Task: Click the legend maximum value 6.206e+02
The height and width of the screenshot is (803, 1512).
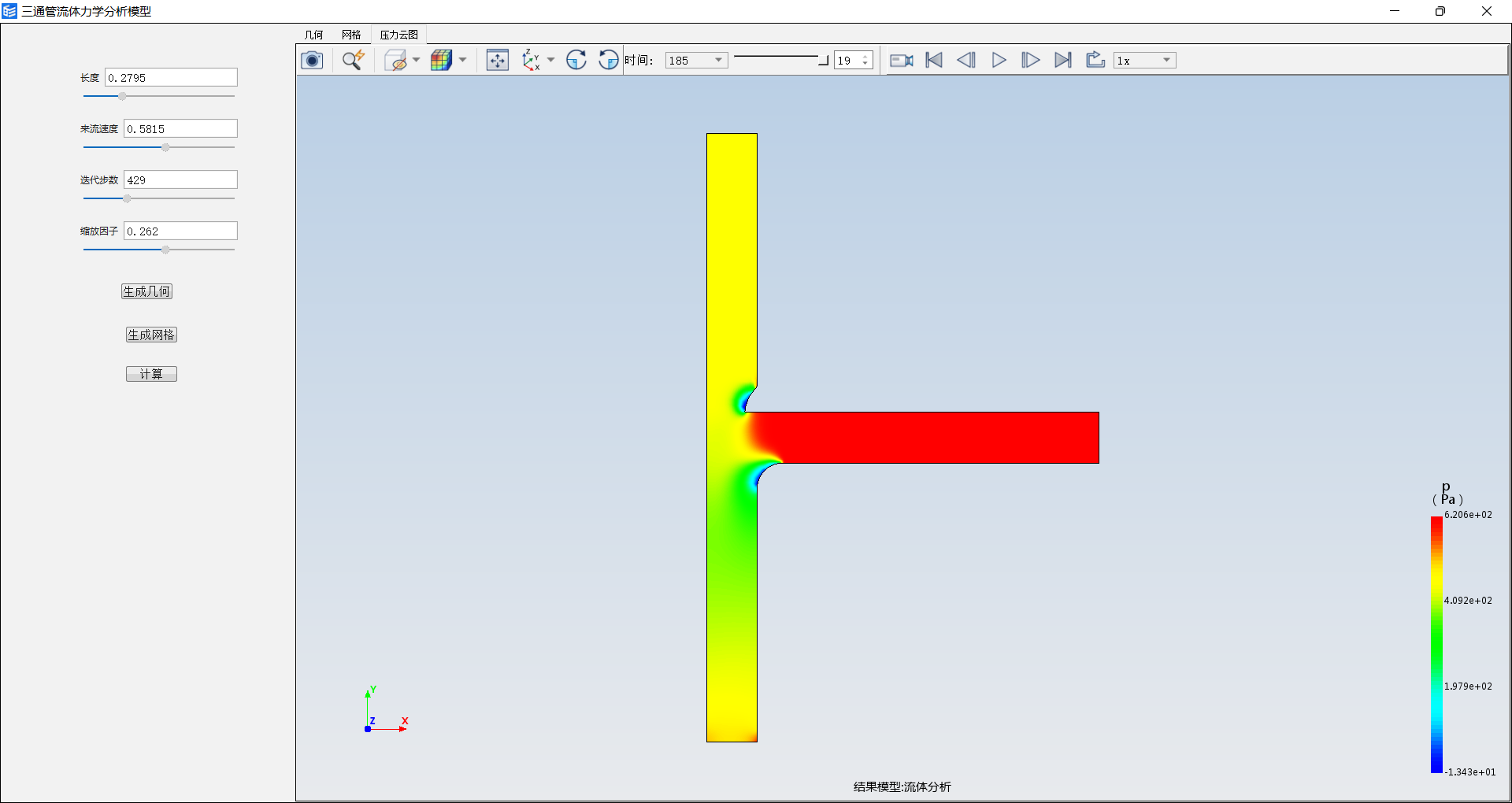Action: coord(1468,515)
